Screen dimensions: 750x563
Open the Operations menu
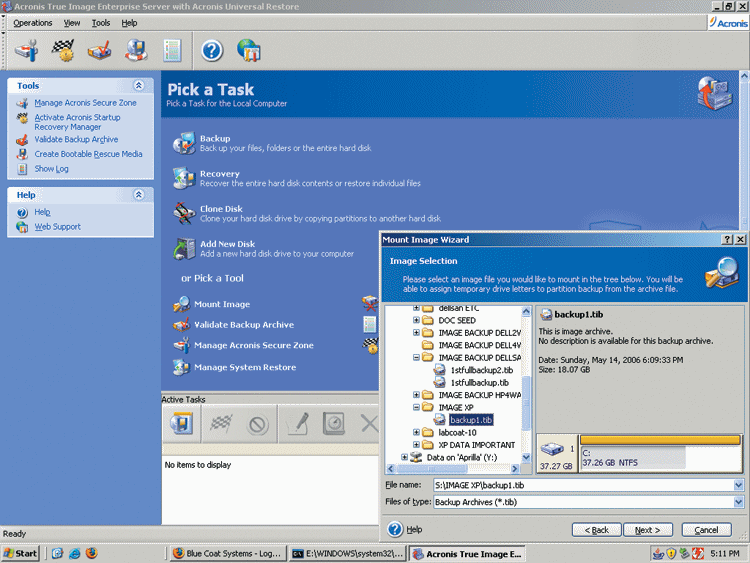click(x=33, y=22)
